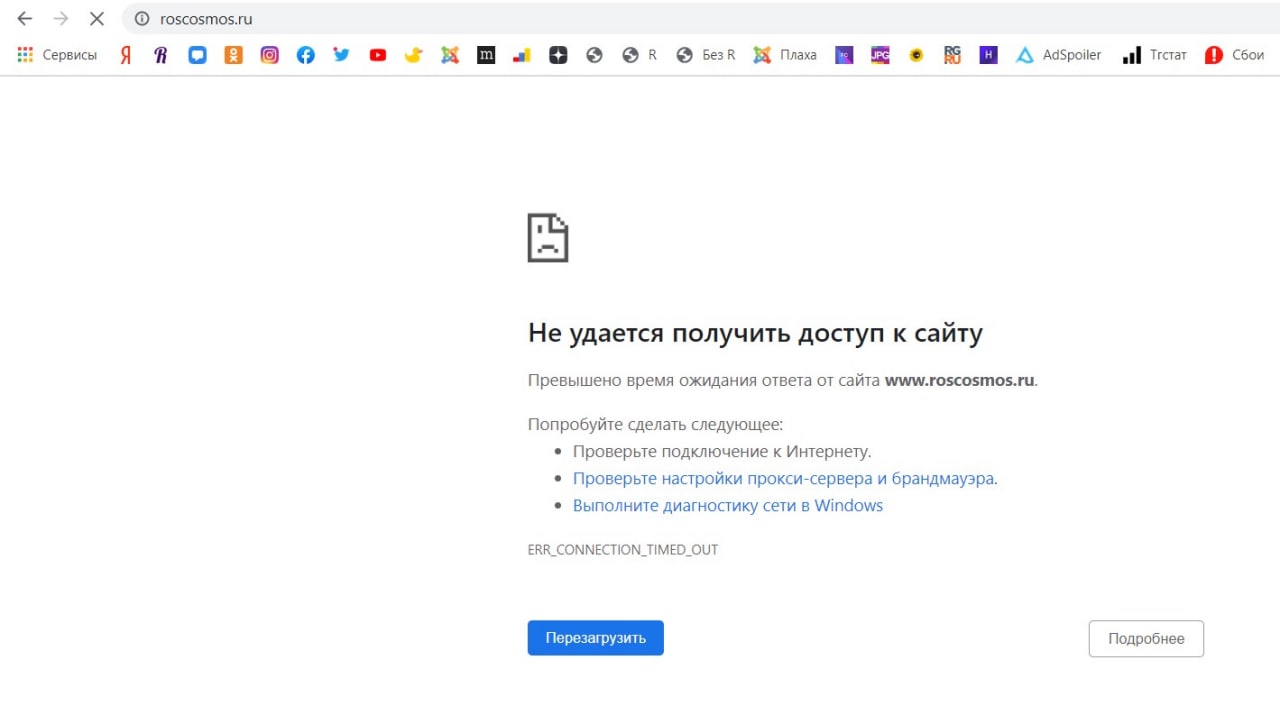Open the AdSpoiler bookmark
The height and width of the screenshot is (706, 1280).
click(x=1058, y=55)
